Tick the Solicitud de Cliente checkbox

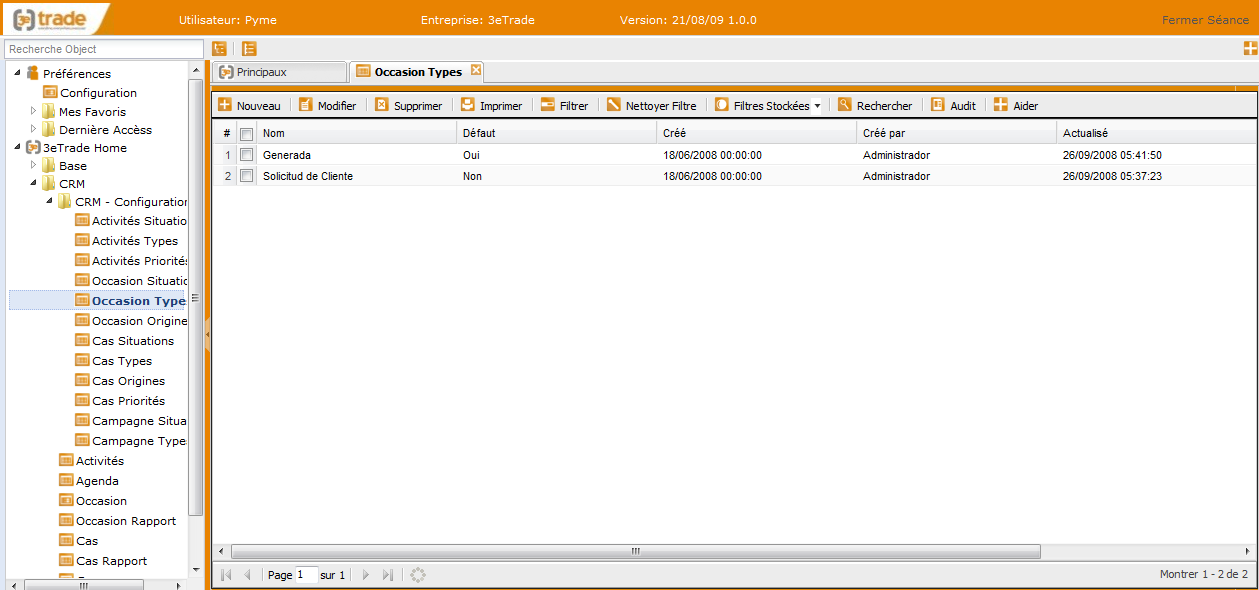pyautogui.click(x=247, y=176)
